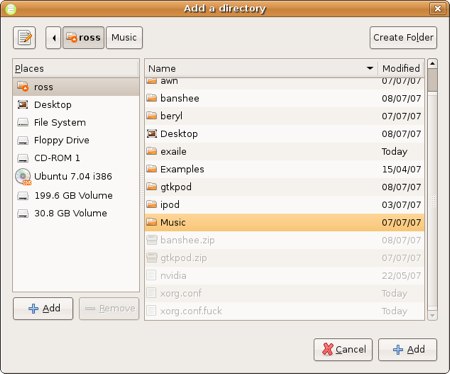Select CD-ROM 1 in Places
450x374 pixels.
76,158
